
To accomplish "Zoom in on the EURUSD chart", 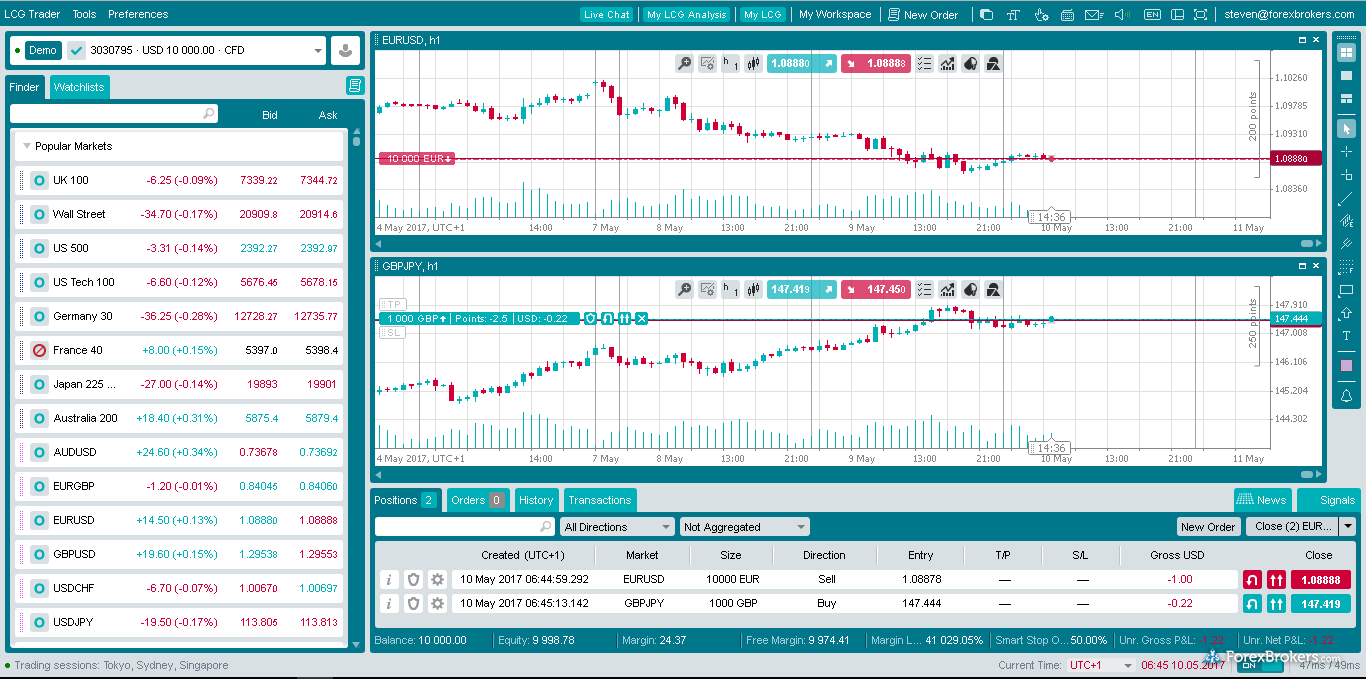I will [x=684, y=63].
